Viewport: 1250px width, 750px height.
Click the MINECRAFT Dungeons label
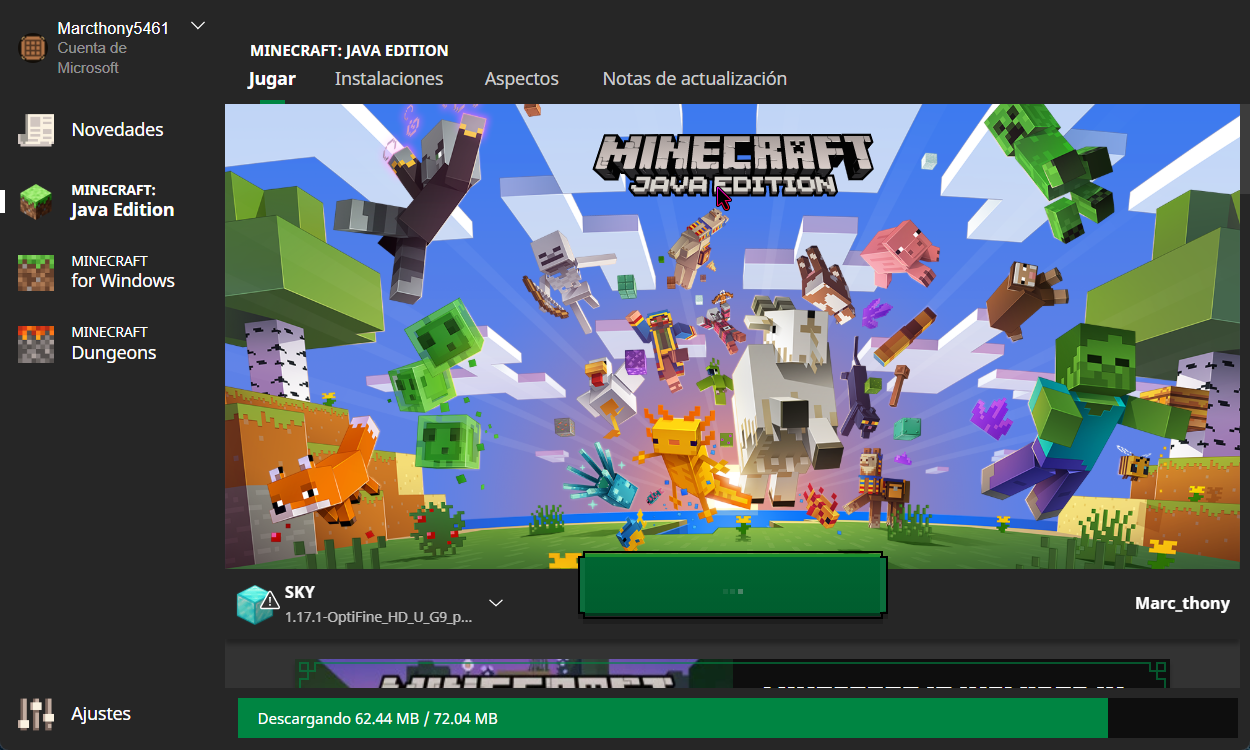[114, 343]
